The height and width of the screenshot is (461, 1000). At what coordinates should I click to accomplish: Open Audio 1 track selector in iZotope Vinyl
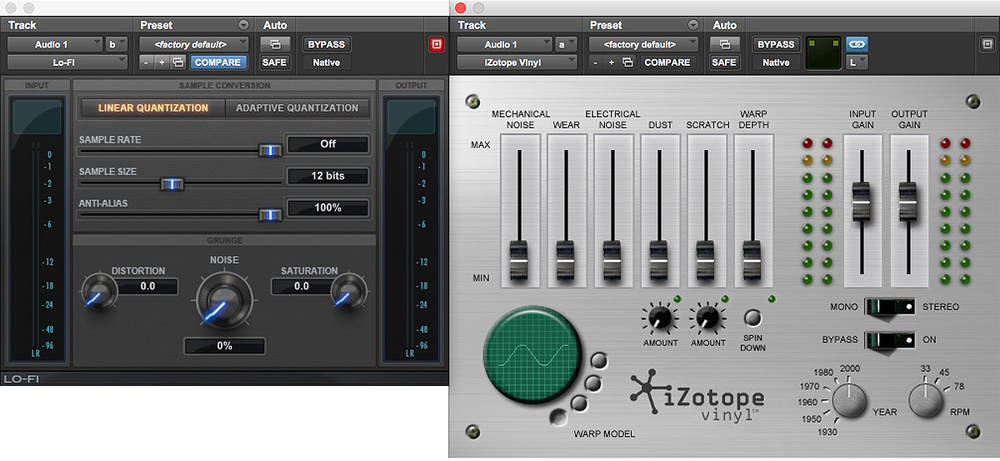[504, 45]
